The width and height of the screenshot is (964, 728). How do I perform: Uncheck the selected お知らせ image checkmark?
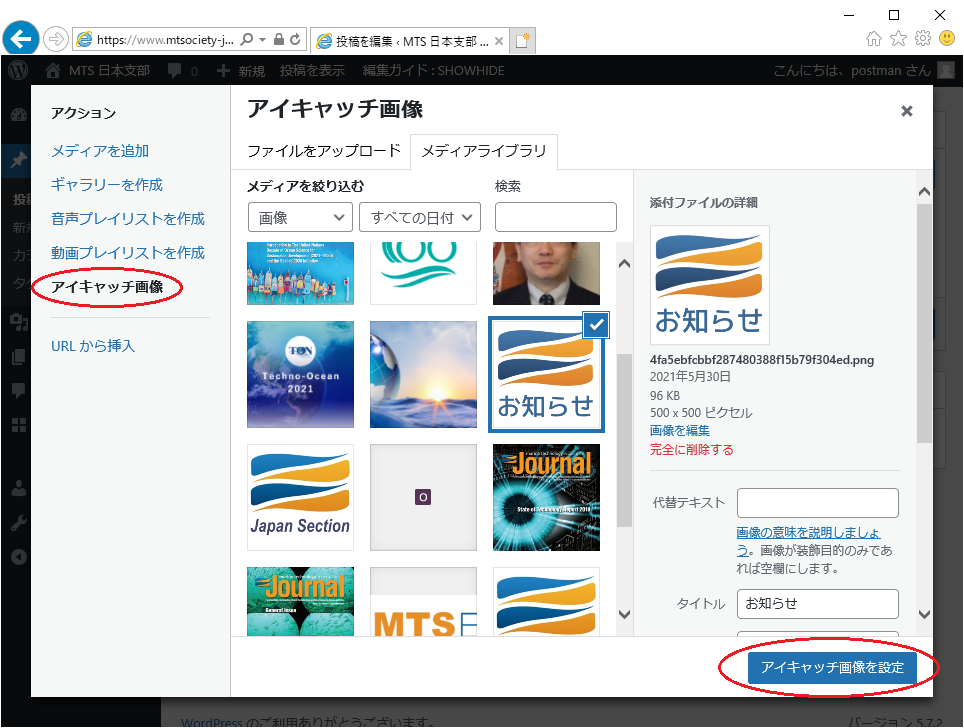595,324
